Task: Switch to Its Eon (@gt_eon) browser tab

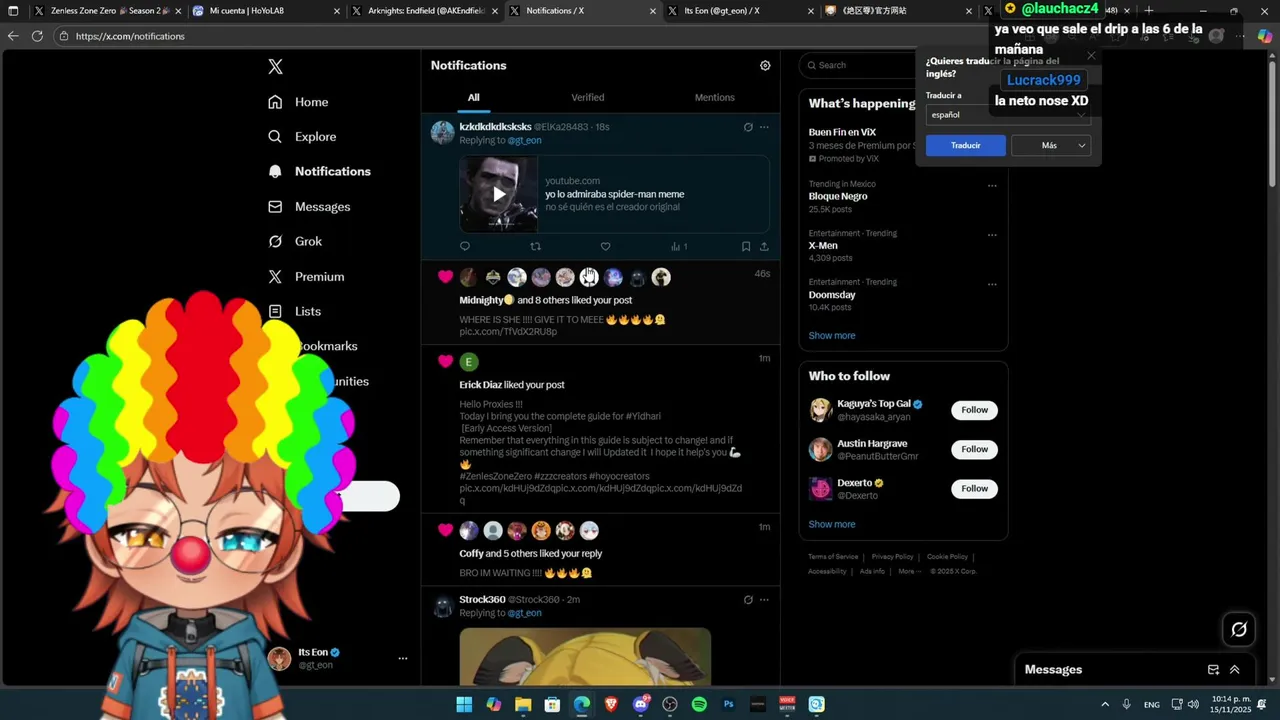Action: pyautogui.click(x=740, y=11)
